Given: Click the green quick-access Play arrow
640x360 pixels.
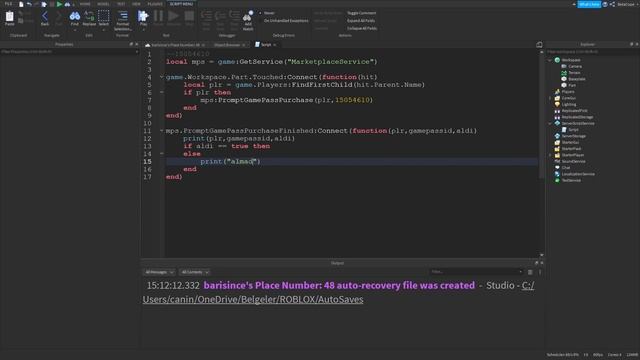Looking at the screenshot, I should [x=59, y=4].
